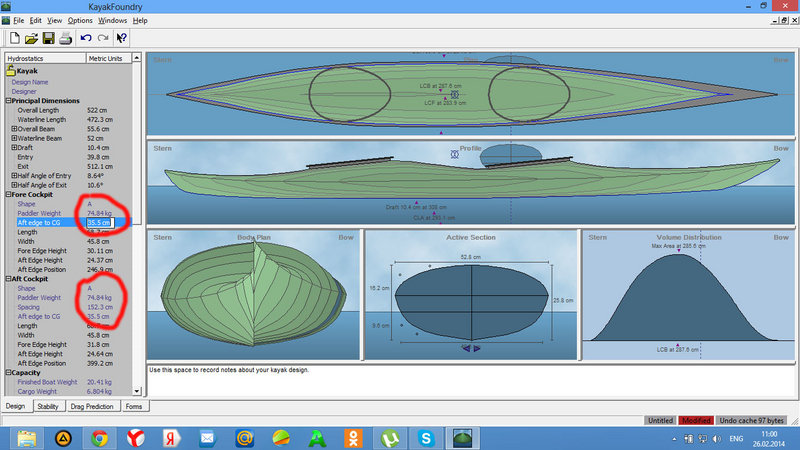800x450 pixels.
Task: Click the Modified status indicator
Action: click(696, 420)
